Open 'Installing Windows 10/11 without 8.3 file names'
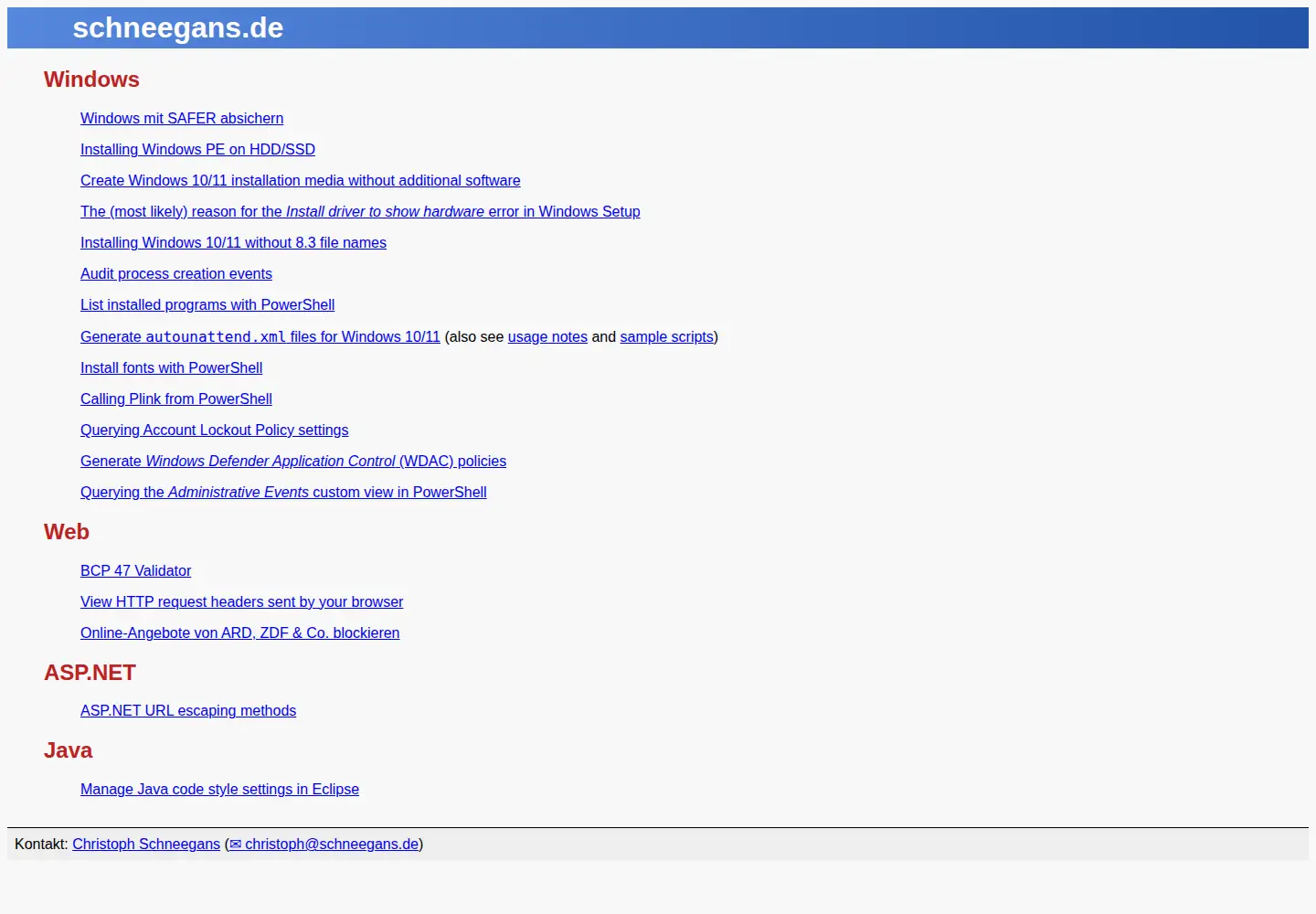This screenshot has height=914, width=1316. click(x=233, y=242)
